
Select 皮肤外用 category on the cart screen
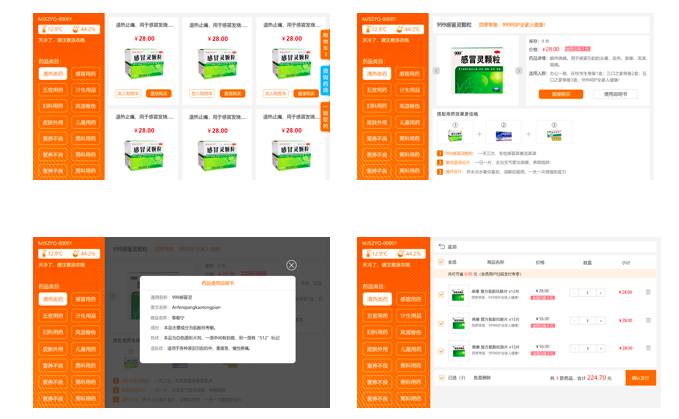[377, 349]
